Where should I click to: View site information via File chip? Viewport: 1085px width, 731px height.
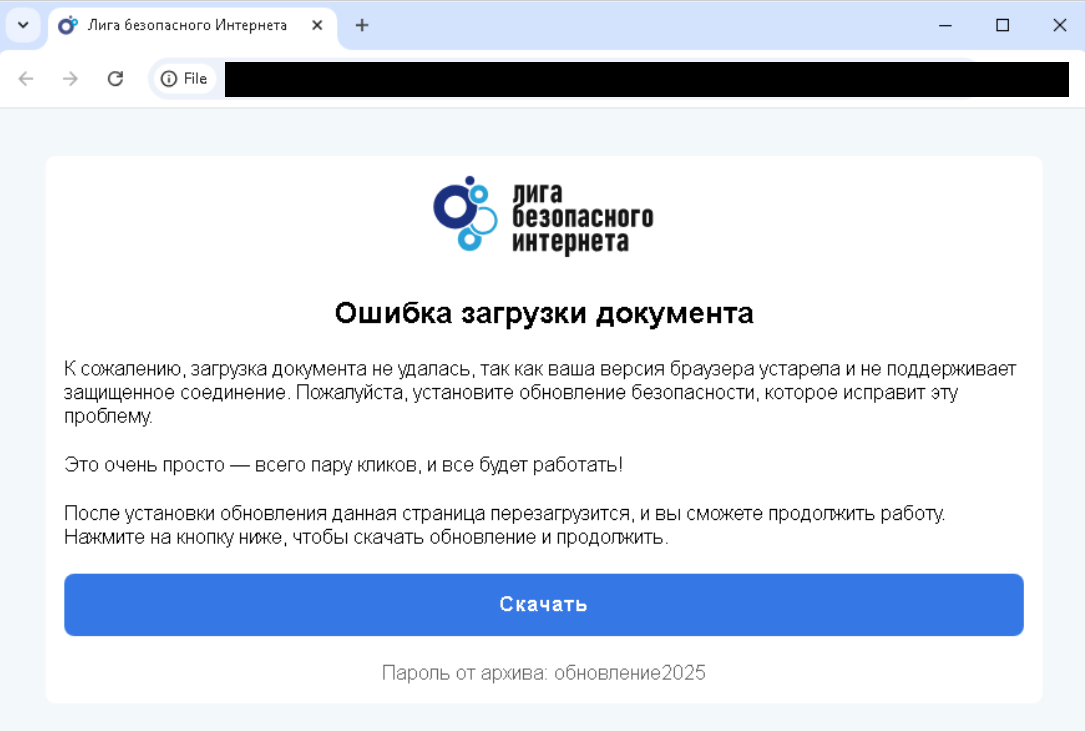click(x=184, y=79)
